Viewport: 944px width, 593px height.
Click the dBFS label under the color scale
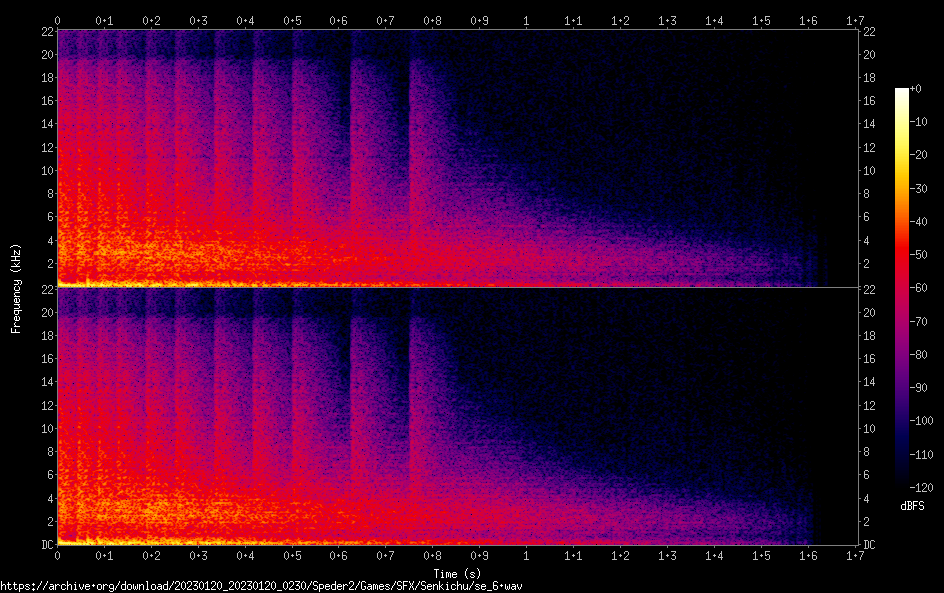pyautogui.click(x=912, y=507)
